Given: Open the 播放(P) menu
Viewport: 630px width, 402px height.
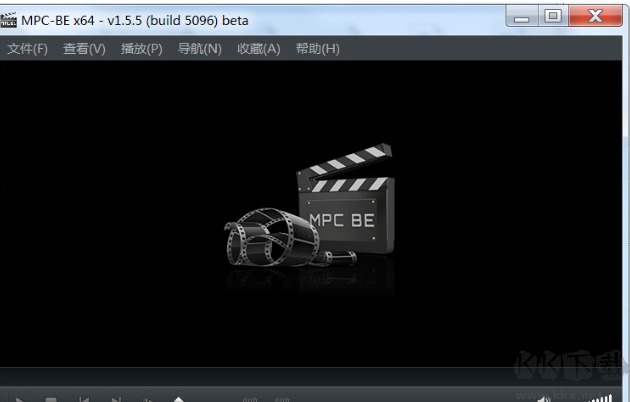Looking at the screenshot, I should [142, 49].
